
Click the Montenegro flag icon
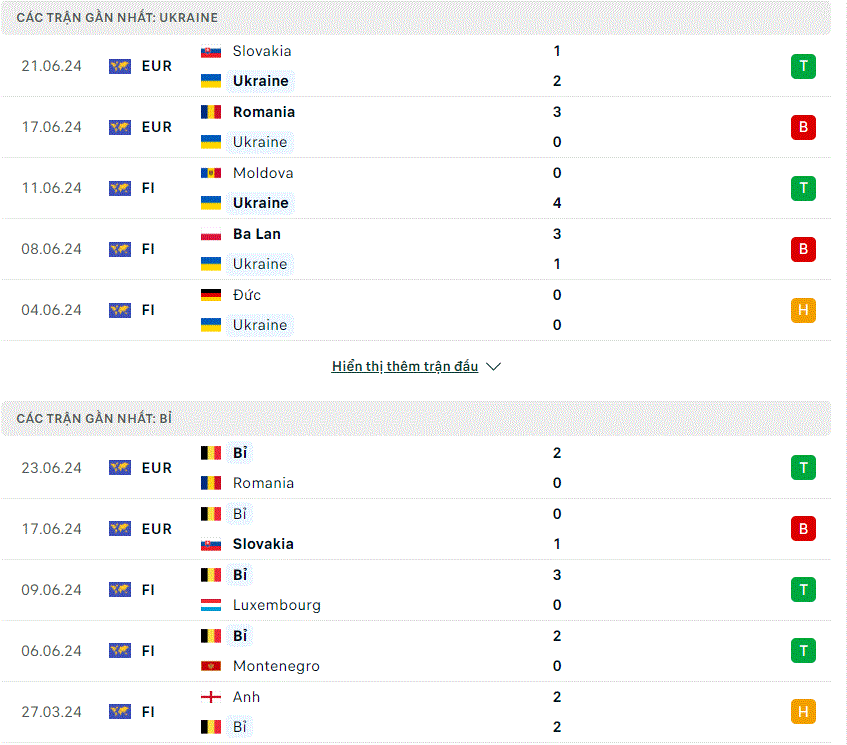coord(211,666)
